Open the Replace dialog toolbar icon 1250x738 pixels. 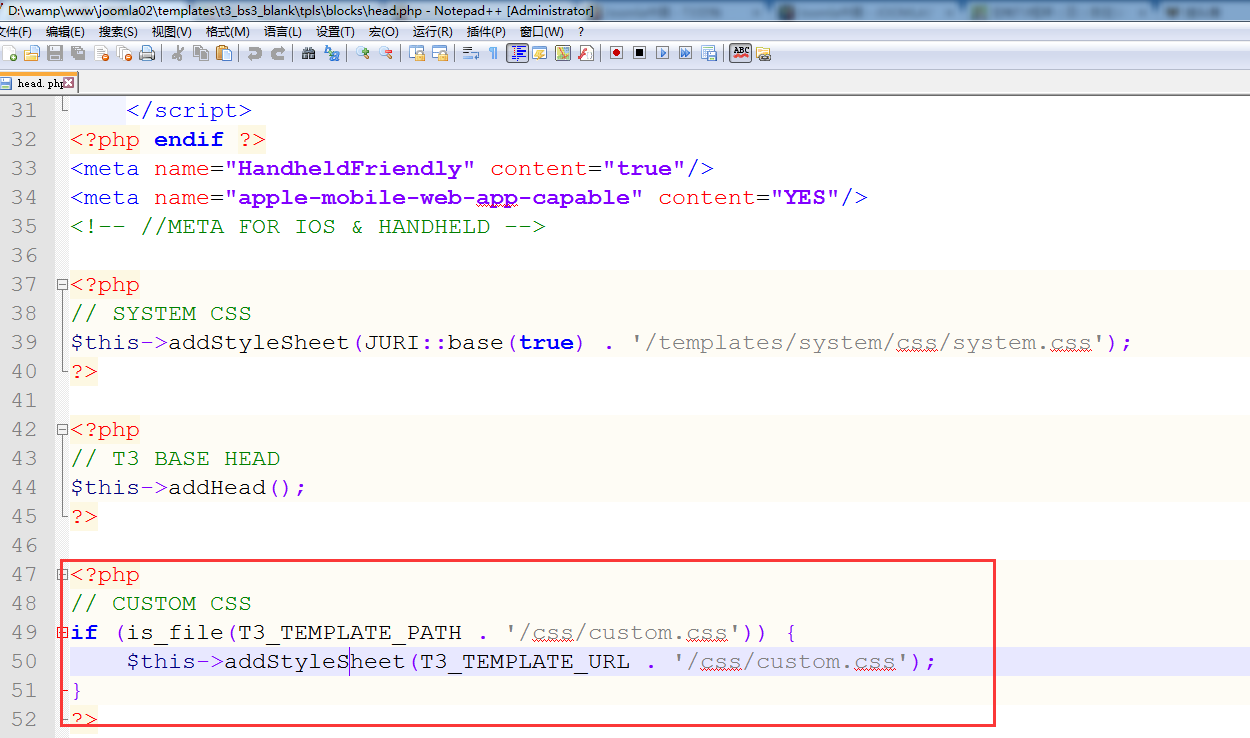332,53
